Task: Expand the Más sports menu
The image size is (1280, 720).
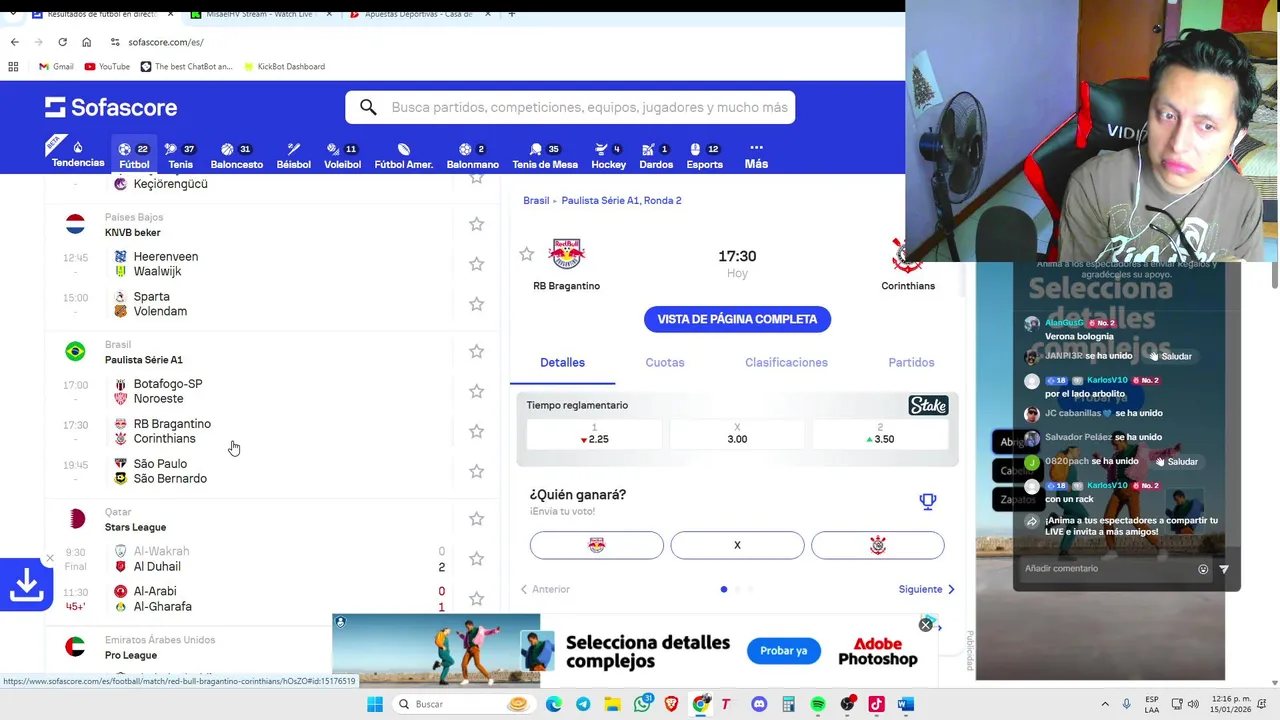Action: tap(756, 155)
